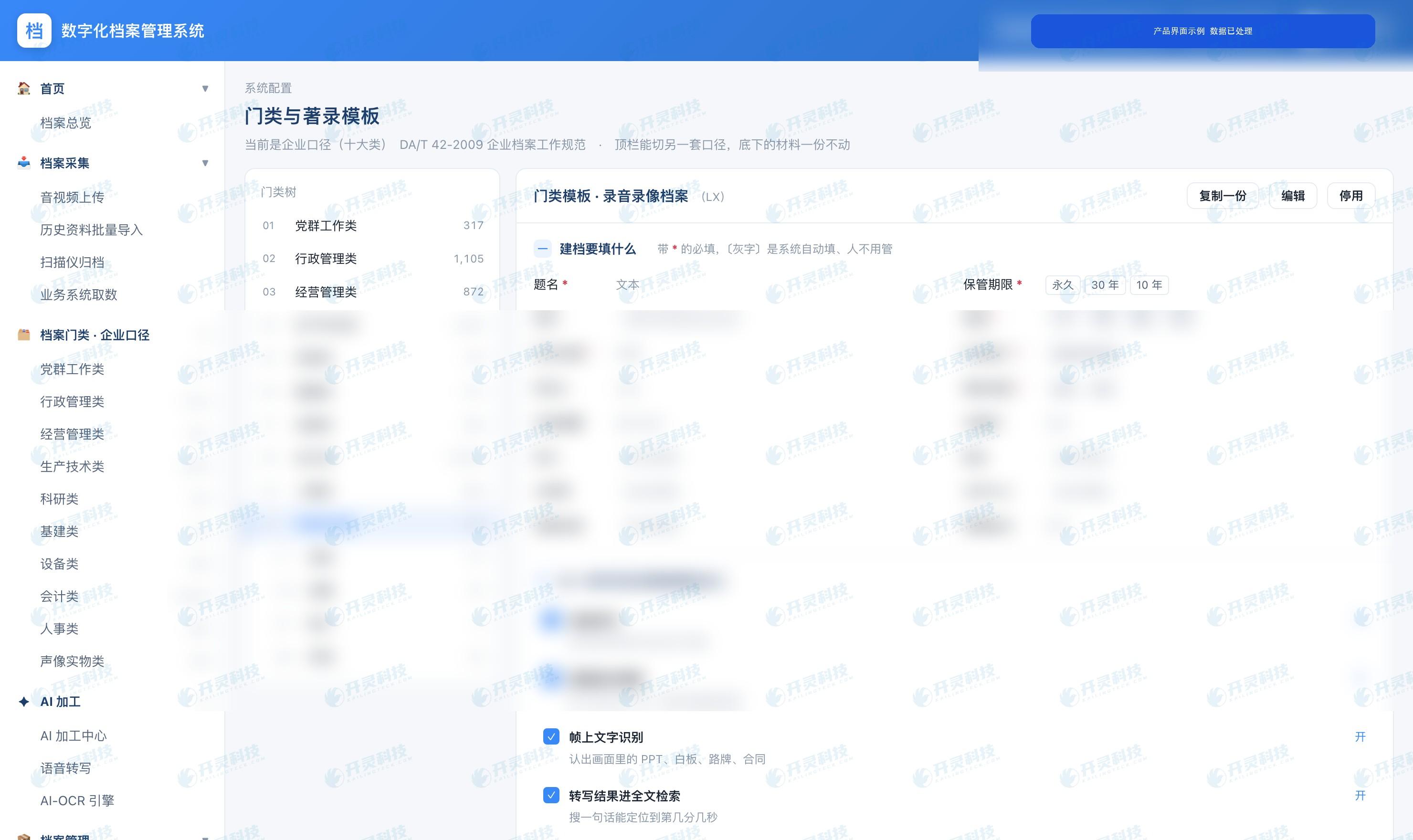1413x840 pixels.
Task: Choose the 永久 retention option
Action: (x=1063, y=285)
